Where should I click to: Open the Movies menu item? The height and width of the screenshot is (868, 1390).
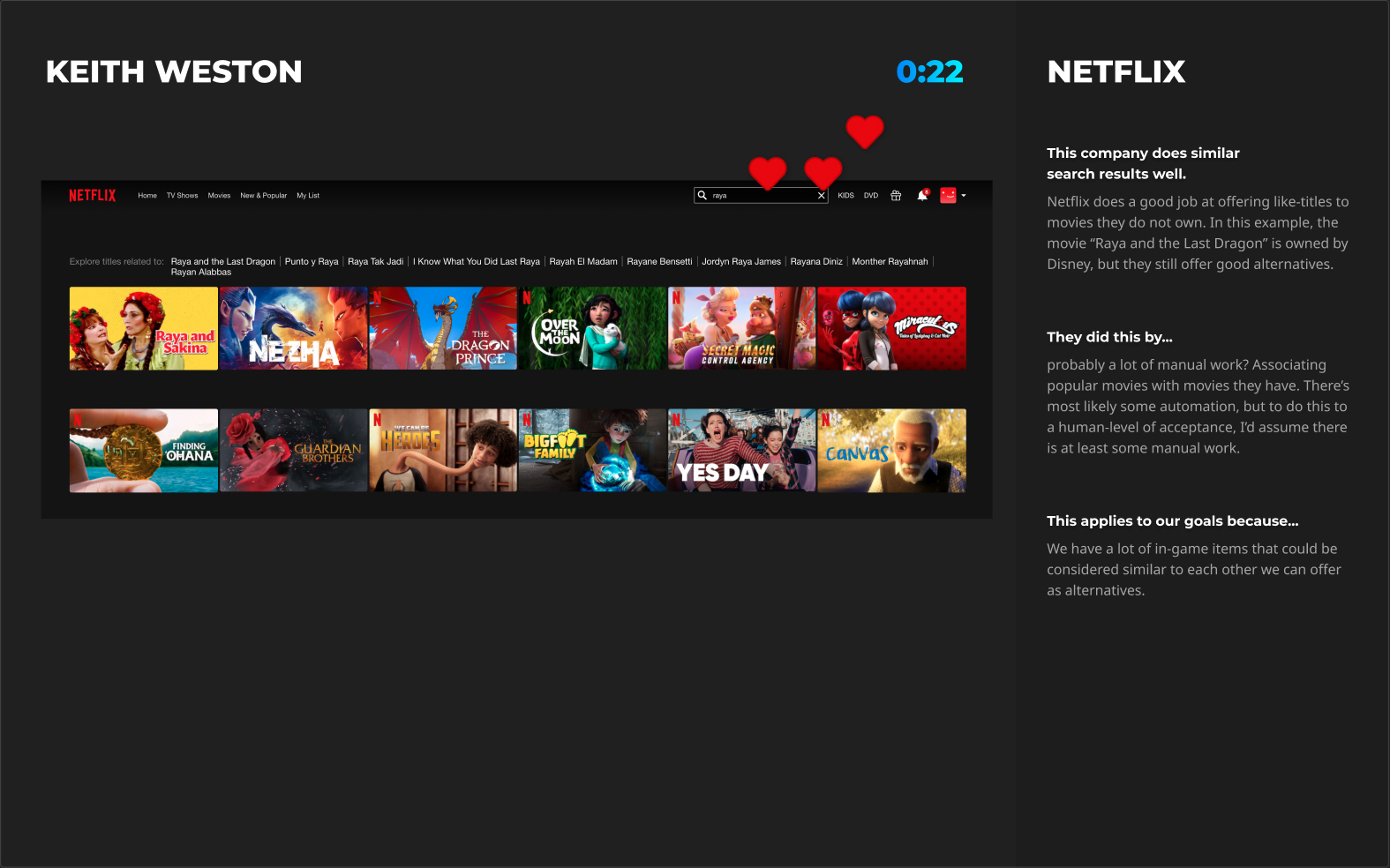coord(219,196)
